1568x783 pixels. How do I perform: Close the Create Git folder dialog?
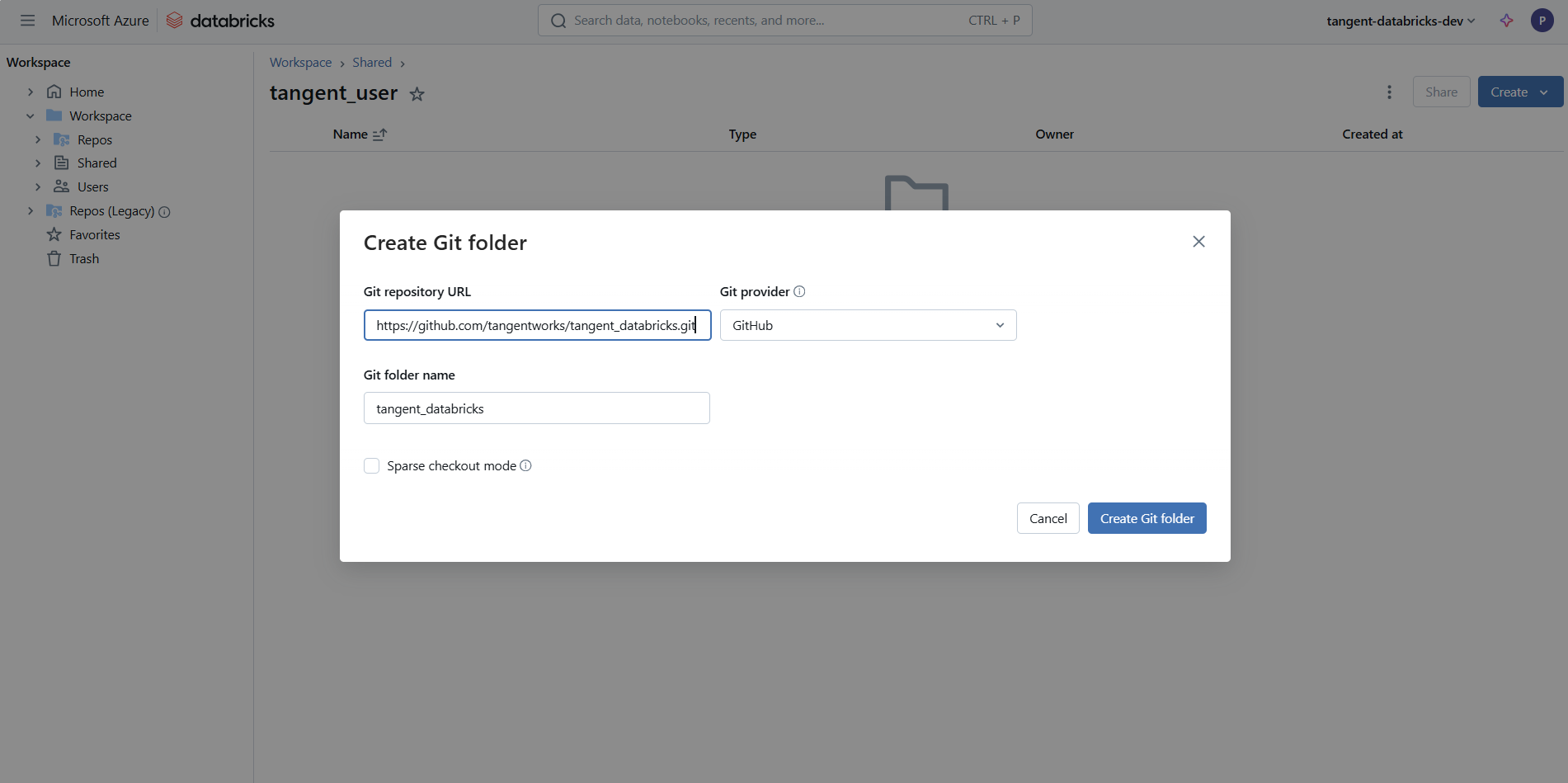tap(1198, 242)
